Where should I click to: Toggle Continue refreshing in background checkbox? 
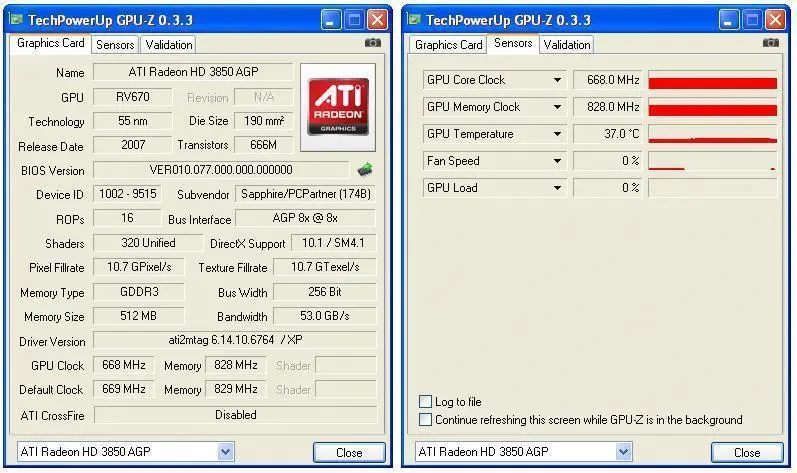point(425,420)
